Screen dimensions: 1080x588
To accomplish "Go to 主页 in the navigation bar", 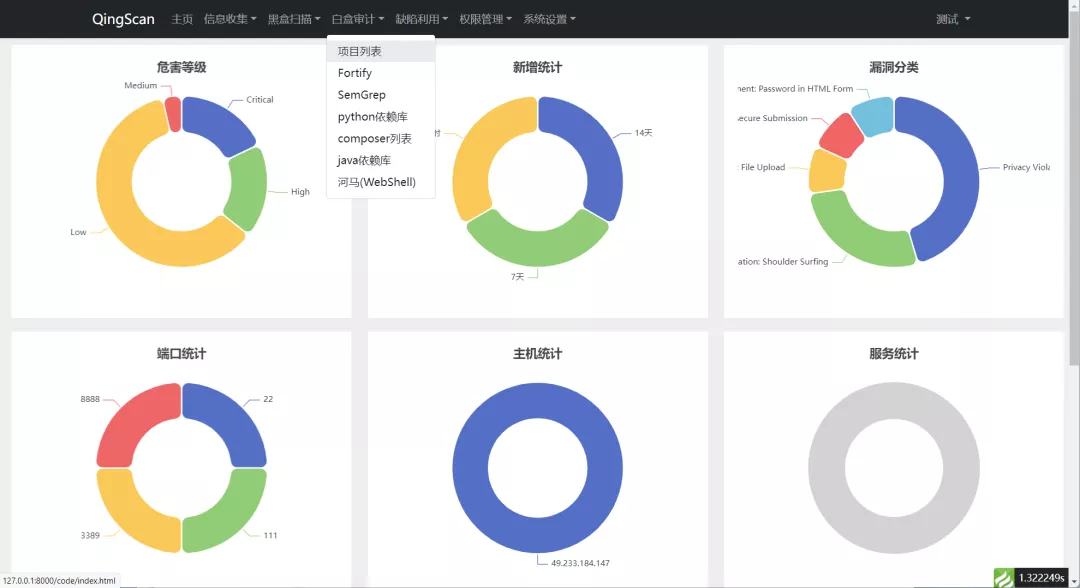I will coord(180,18).
